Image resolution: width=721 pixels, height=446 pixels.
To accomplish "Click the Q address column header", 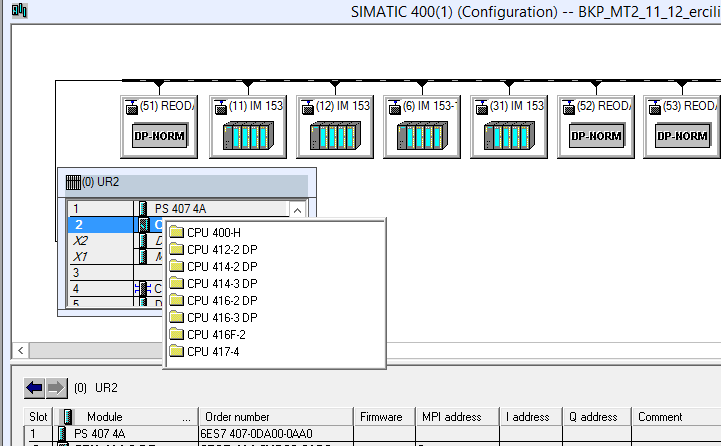I will 597,417.
